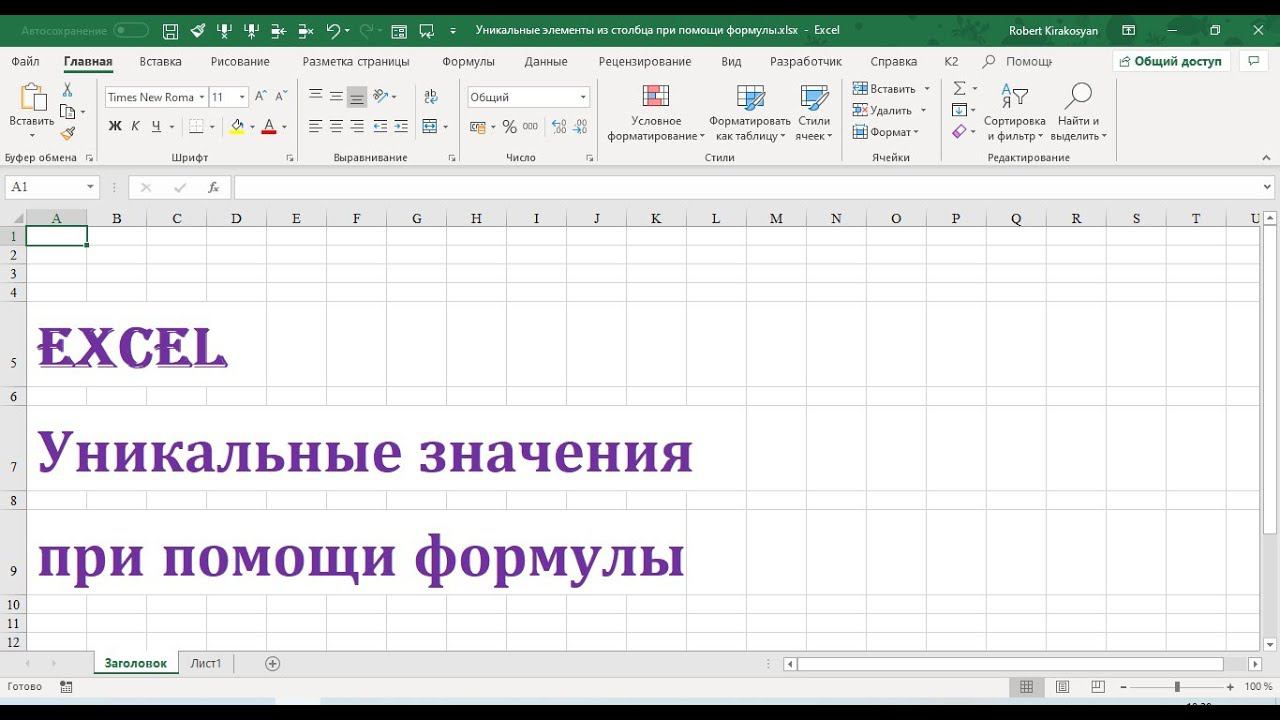
Task: Apply percent style to the cell
Action: coord(510,127)
